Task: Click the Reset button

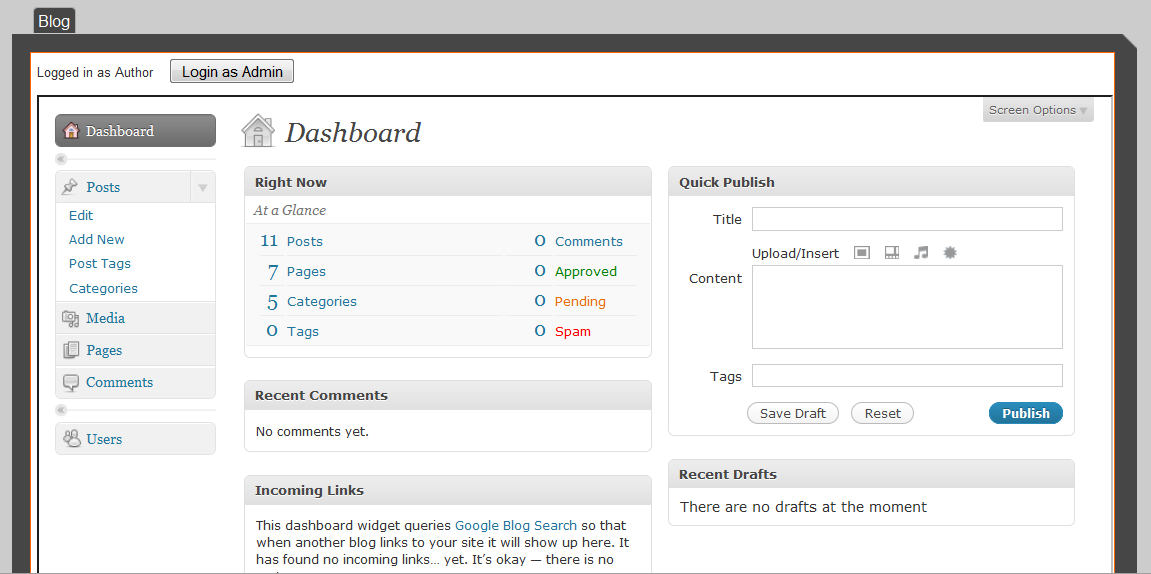Action: tap(882, 413)
